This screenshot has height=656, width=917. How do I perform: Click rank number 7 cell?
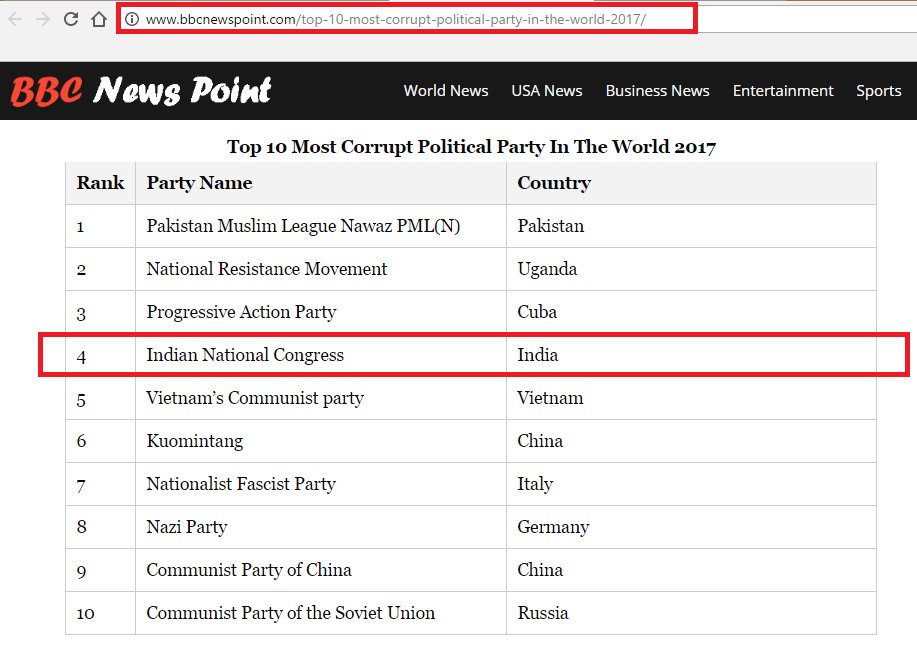click(x=101, y=484)
